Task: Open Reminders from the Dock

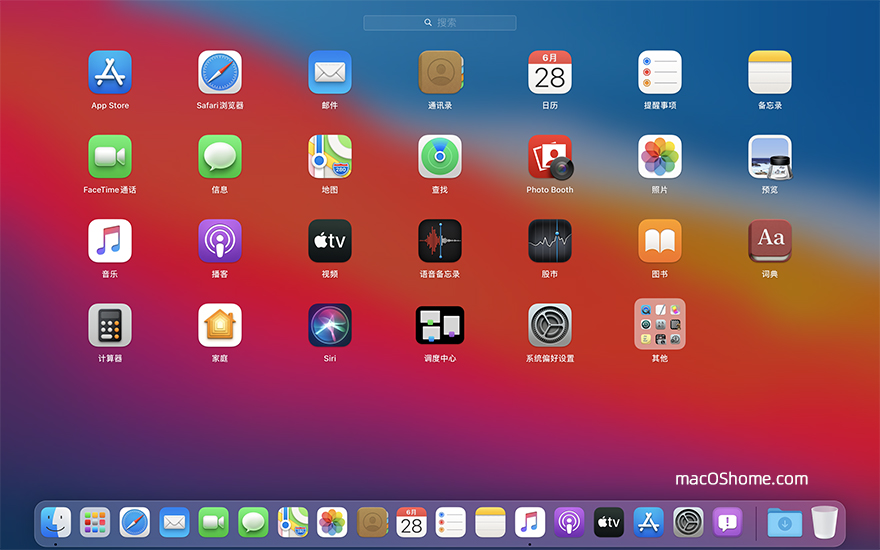Action: (451, 522)
